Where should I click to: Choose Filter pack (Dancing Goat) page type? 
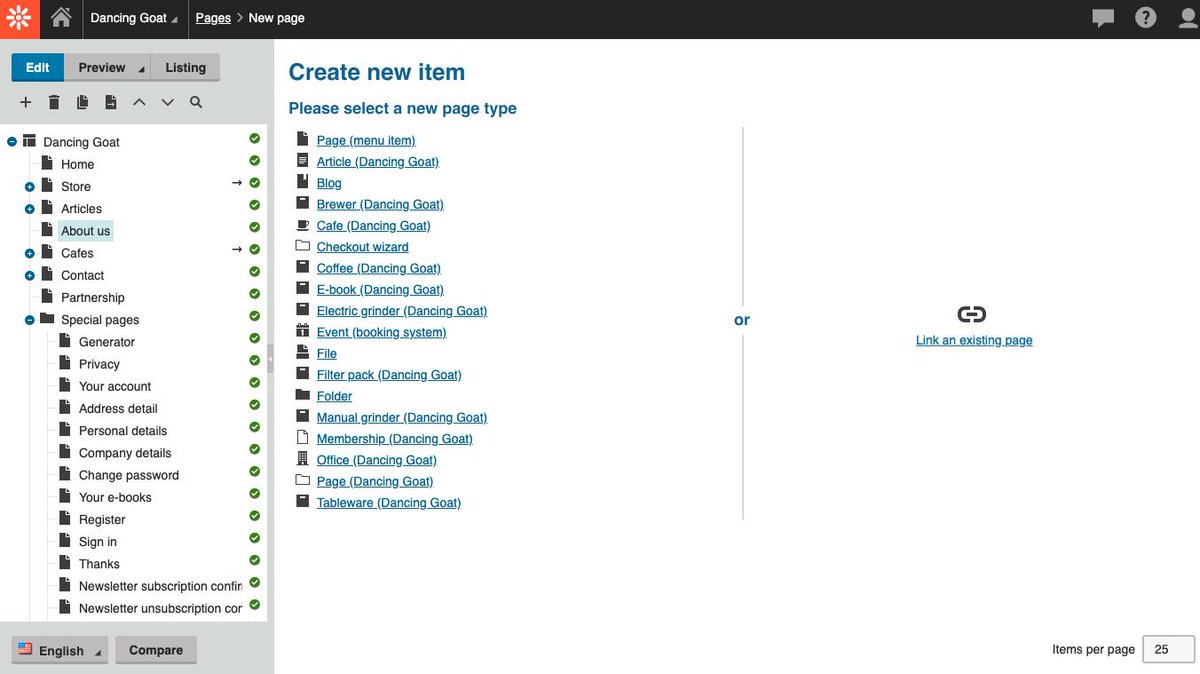389,374
